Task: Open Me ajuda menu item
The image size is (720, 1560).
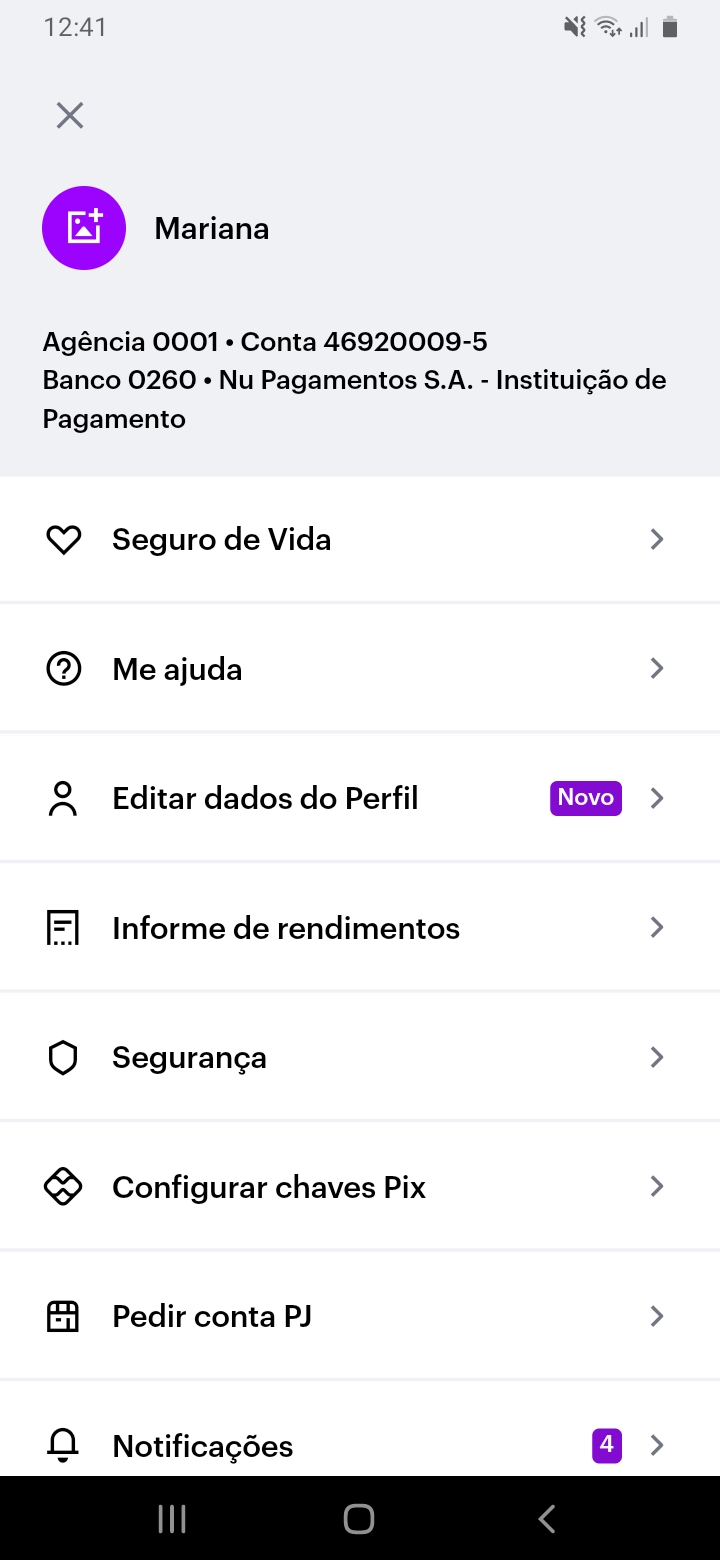Action: 177,669
